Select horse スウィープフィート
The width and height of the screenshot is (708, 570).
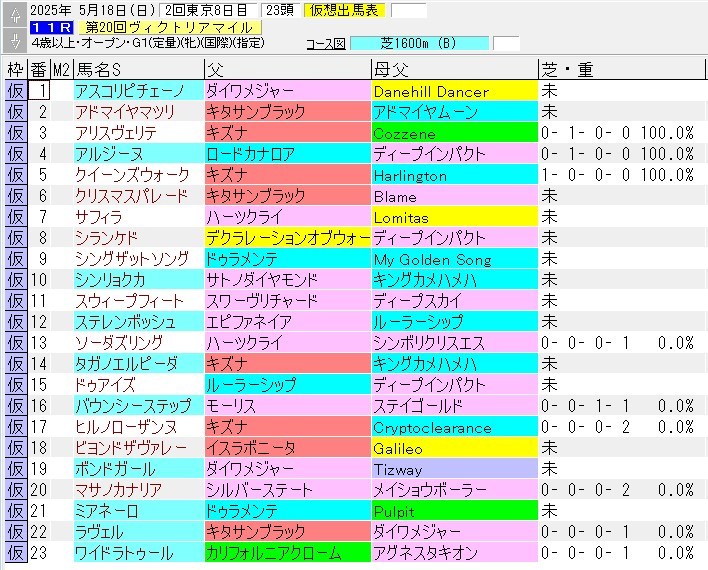pyautogui.click(x=139, y=301)
